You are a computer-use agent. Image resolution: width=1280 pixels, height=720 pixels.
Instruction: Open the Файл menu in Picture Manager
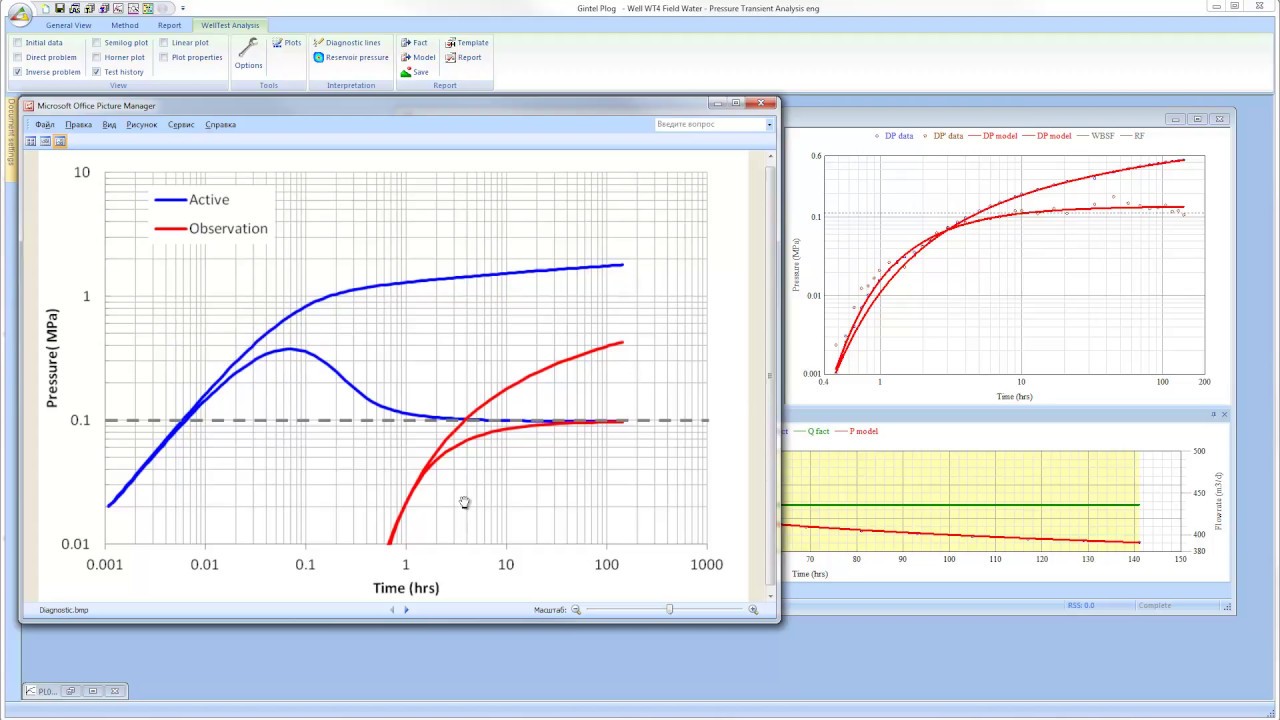[x=45, y=125]
